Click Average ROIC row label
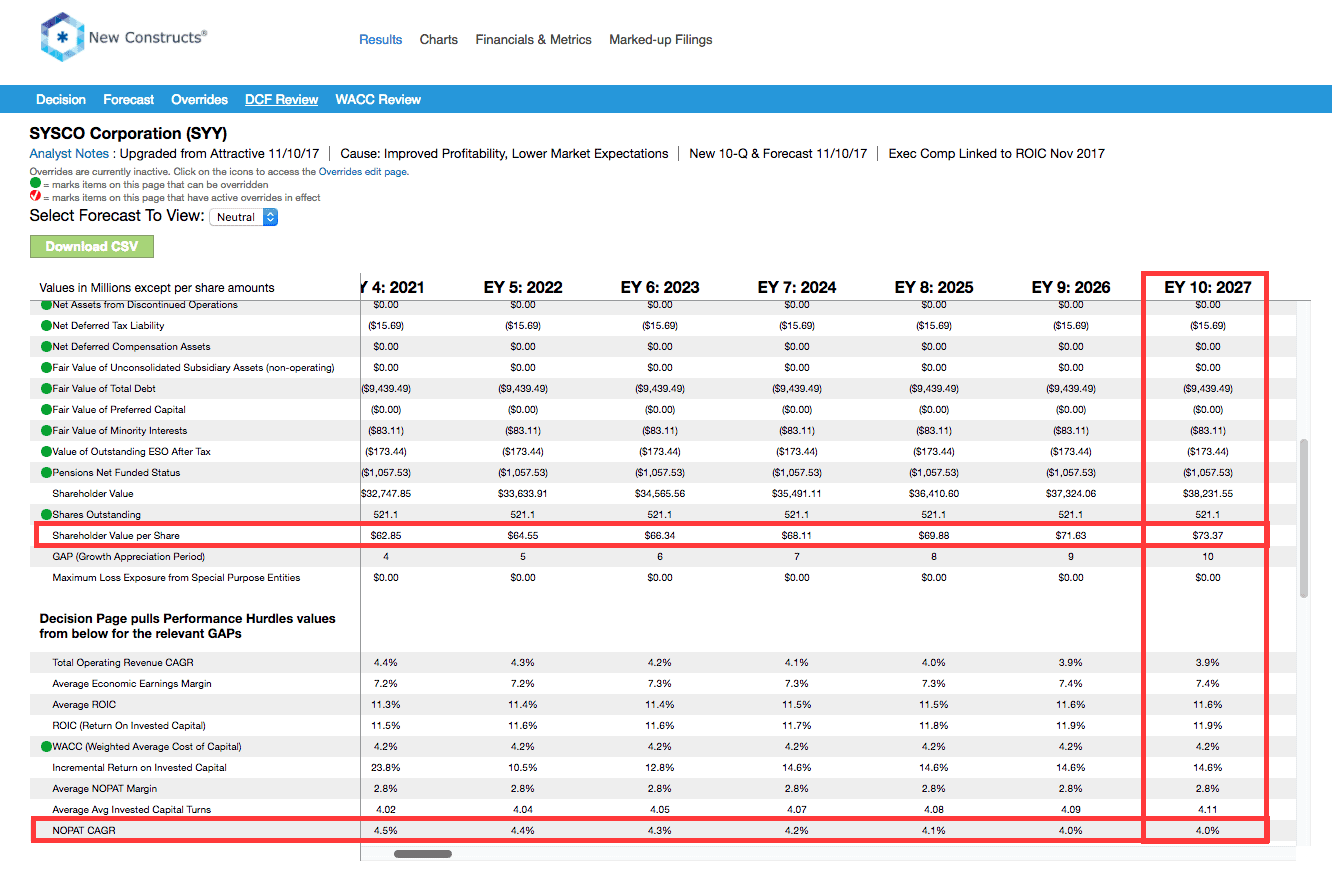This screenshot has width=1332, height=877. coord(84,705)
